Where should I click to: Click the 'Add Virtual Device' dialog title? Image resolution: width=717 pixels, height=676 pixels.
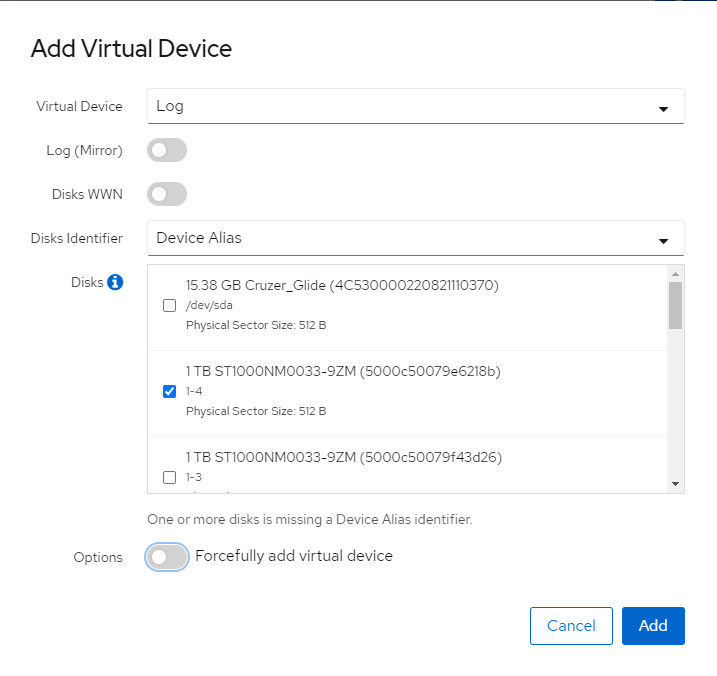[131, 48]
